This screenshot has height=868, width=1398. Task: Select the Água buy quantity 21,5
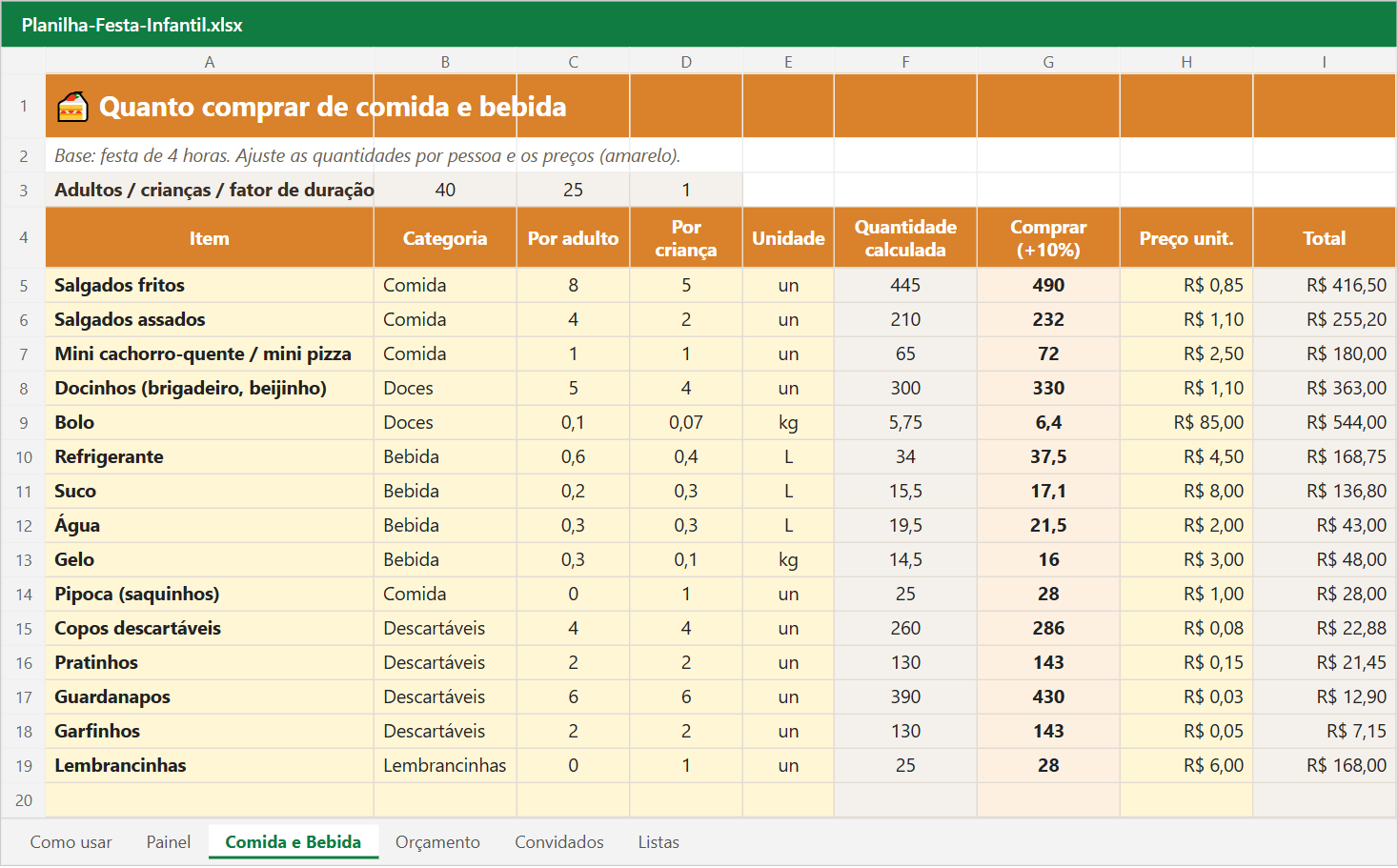(x=1048, y=526)
